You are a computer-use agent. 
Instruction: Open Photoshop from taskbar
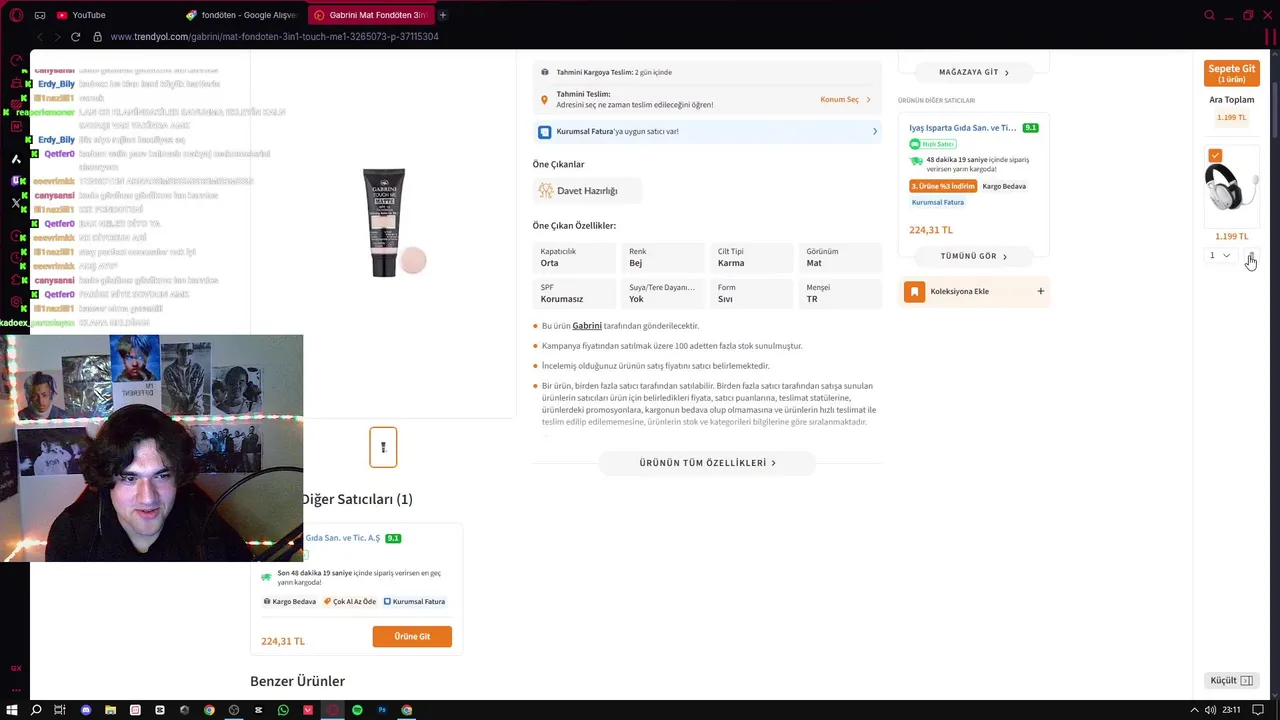click(382, 710)
